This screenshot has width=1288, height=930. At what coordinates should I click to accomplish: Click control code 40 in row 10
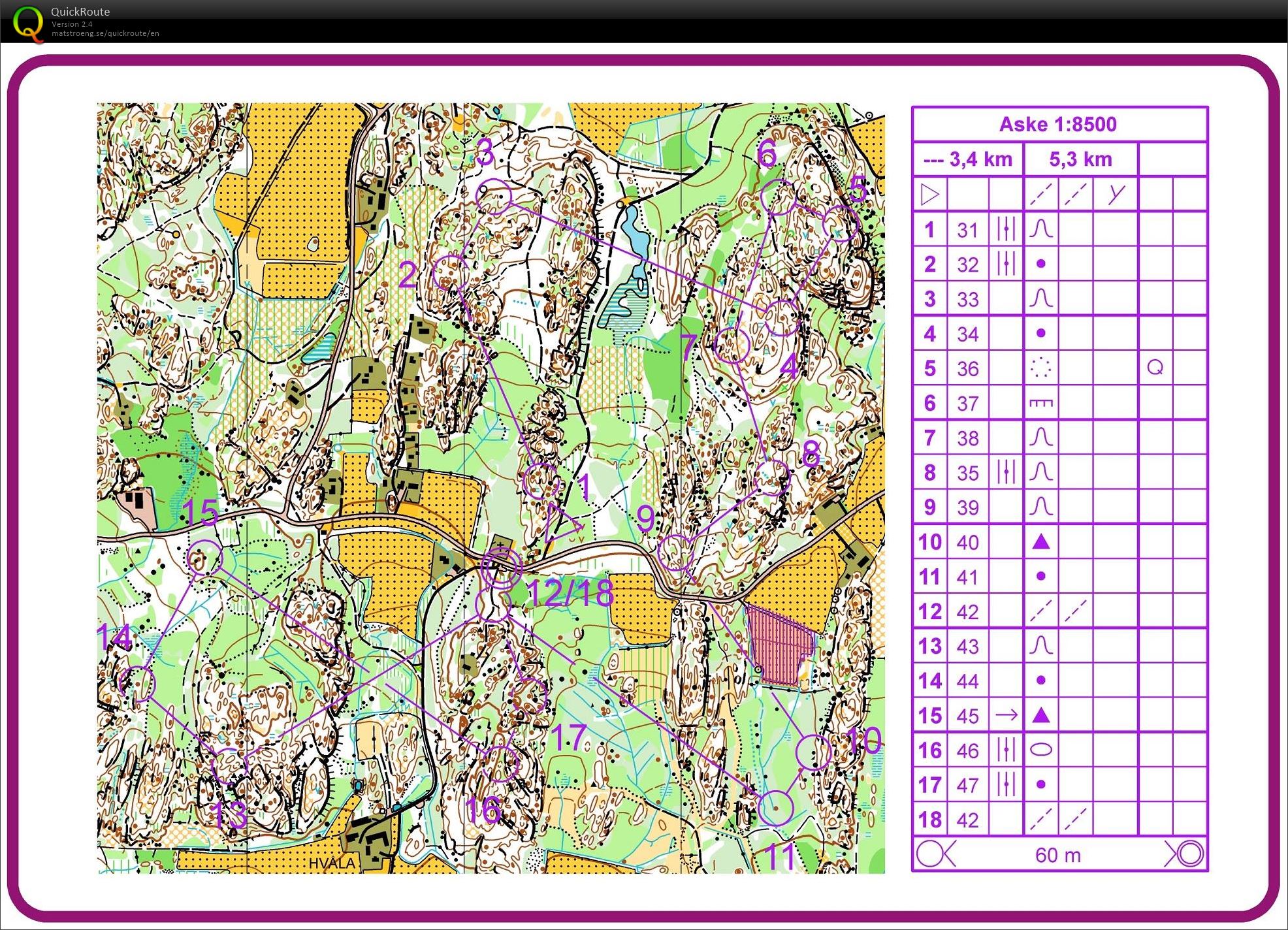(x=968, y=542)
